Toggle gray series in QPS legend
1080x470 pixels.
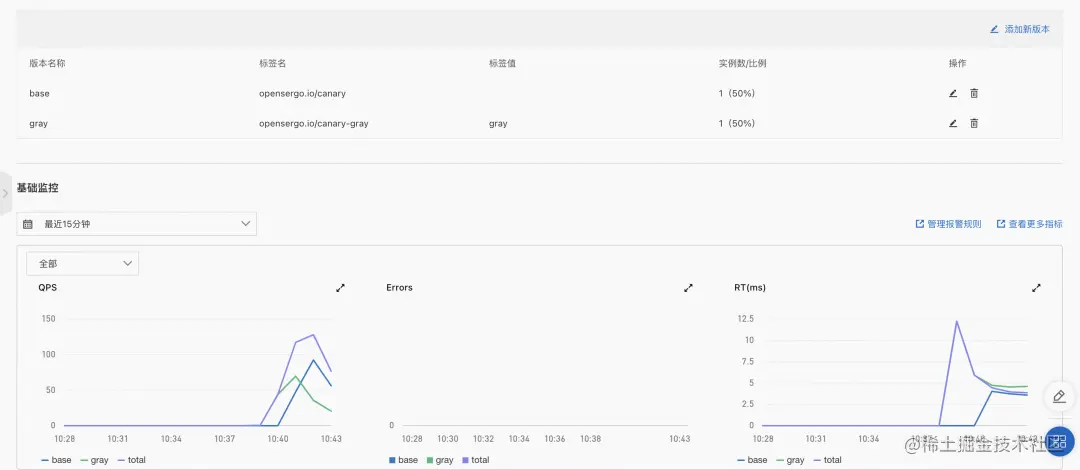tap(94, 460)
